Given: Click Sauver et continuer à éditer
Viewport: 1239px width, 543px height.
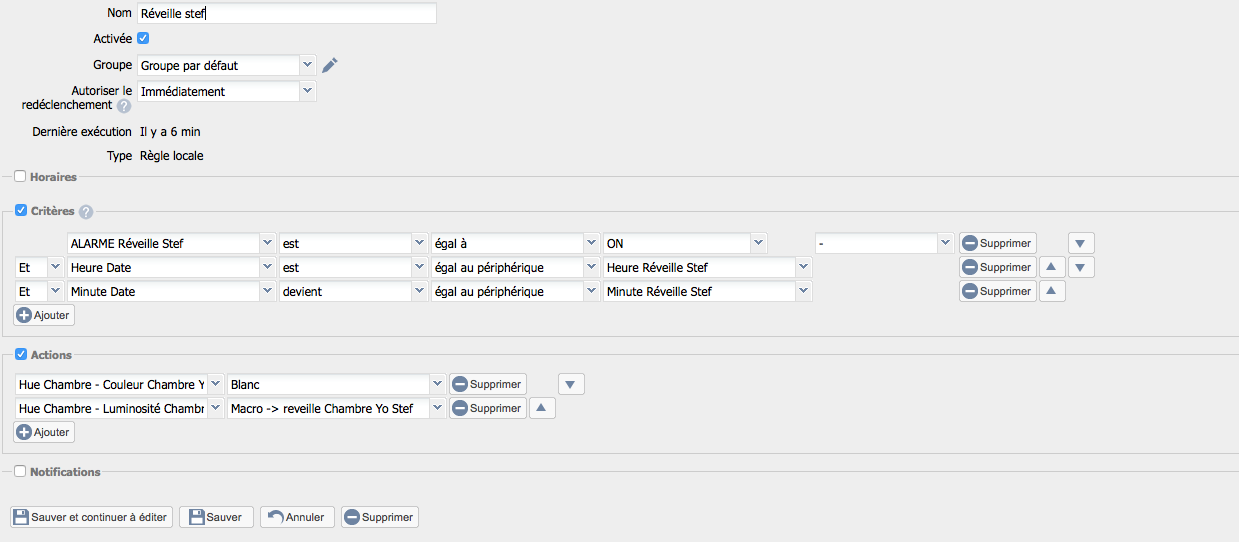Looking at the screenshot, I should pyautogui.click(x=92, y=517).
